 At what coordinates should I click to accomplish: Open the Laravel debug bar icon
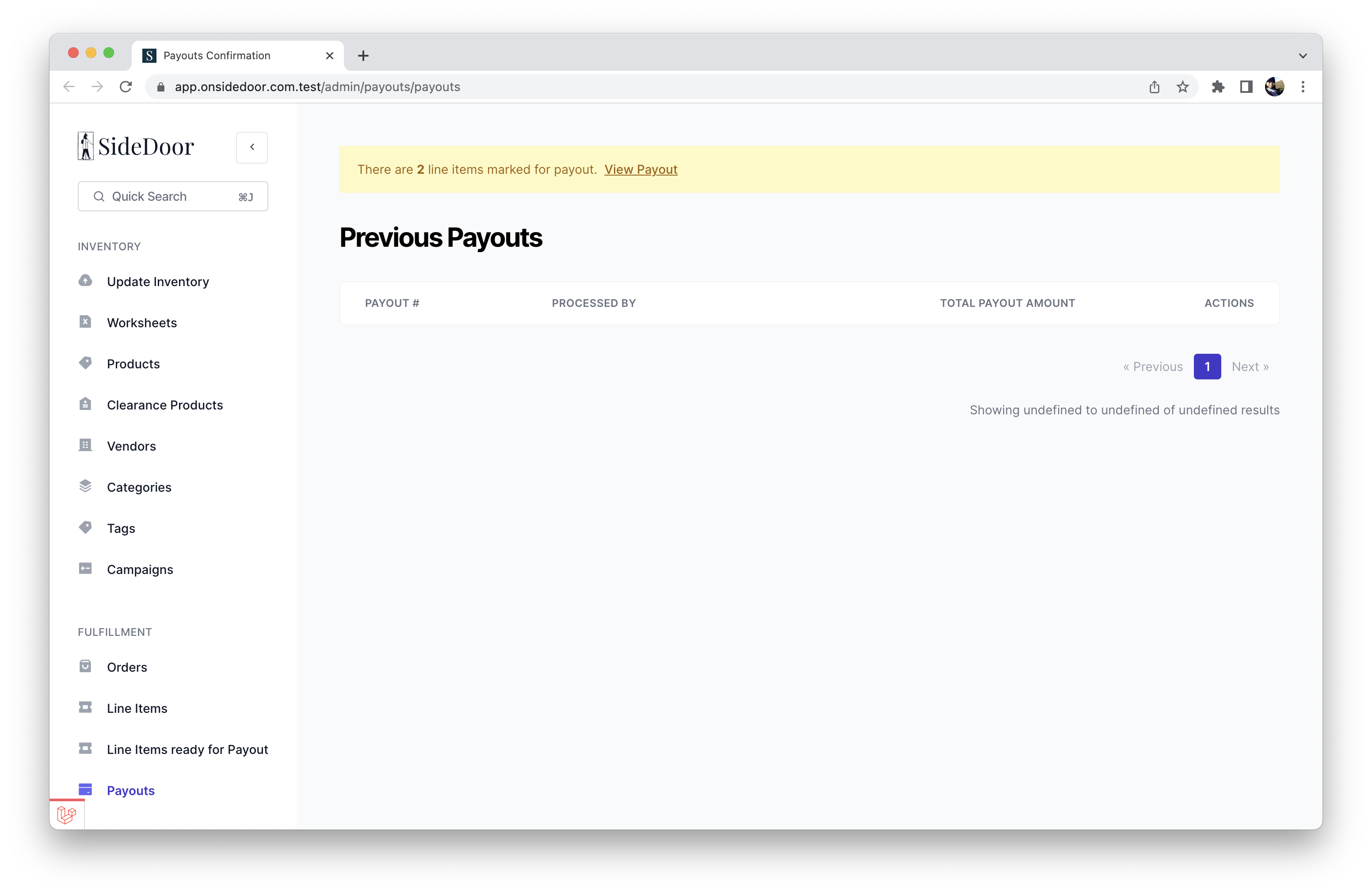67,815
